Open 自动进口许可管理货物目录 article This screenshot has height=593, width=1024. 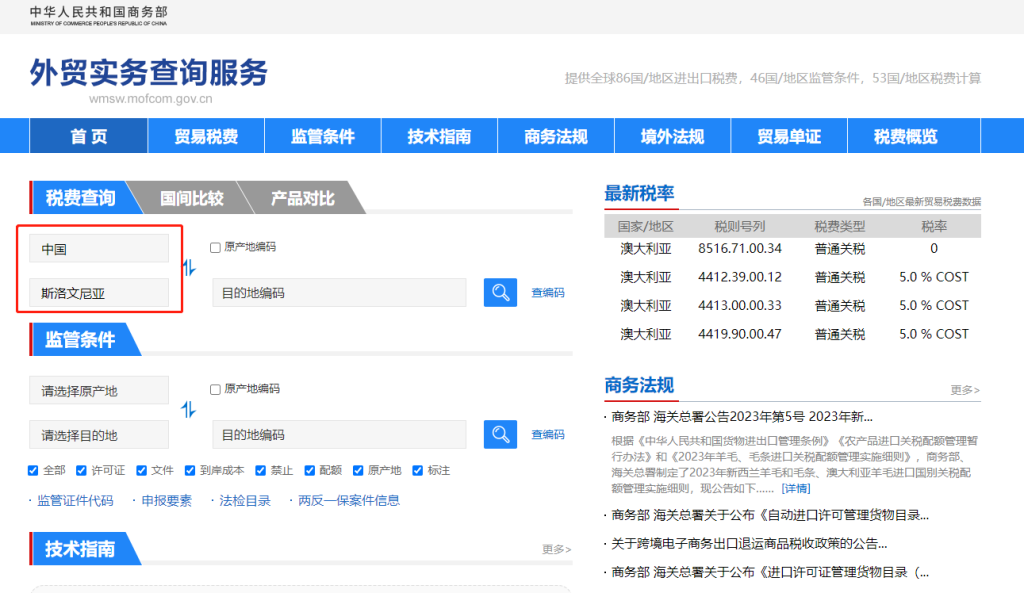(770, 515)
